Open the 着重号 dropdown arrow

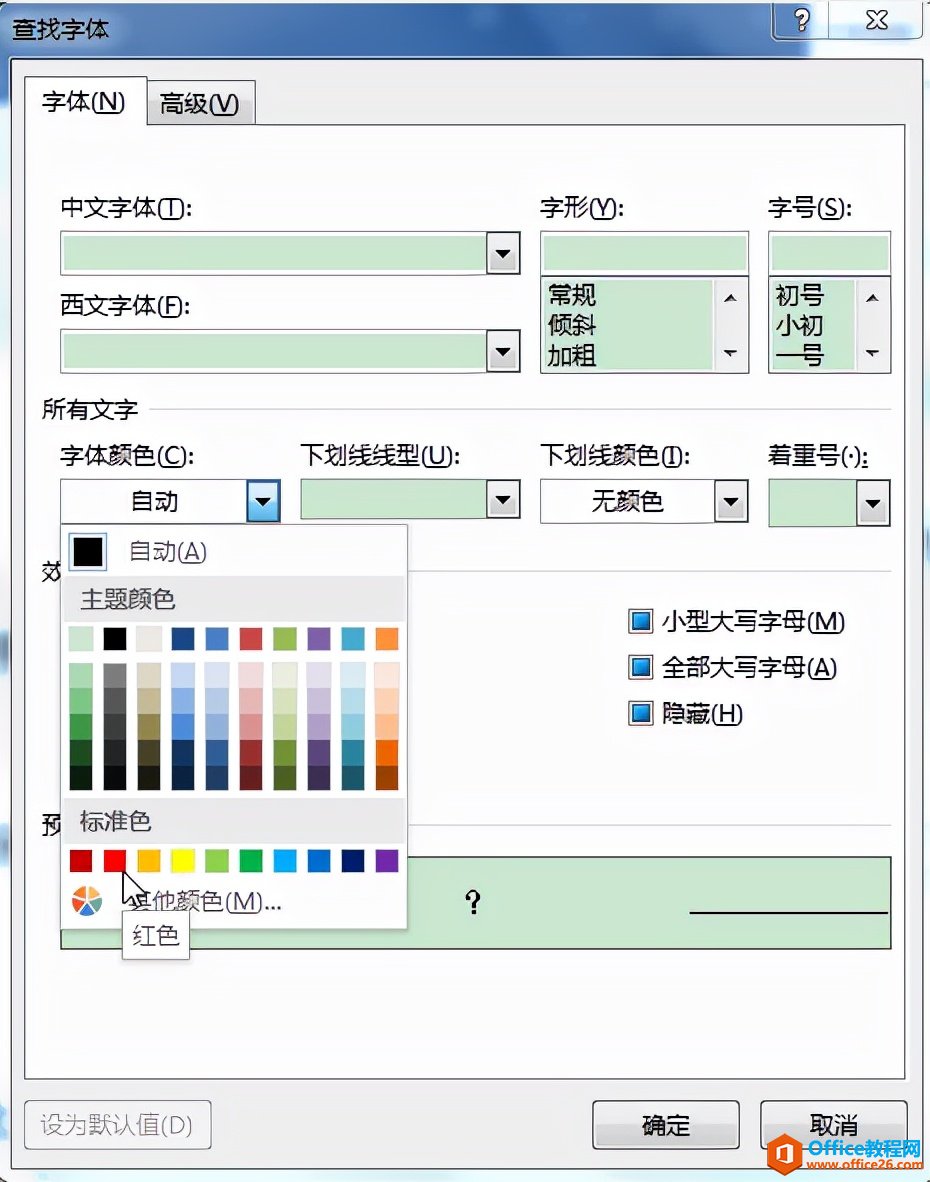(873, 503)
